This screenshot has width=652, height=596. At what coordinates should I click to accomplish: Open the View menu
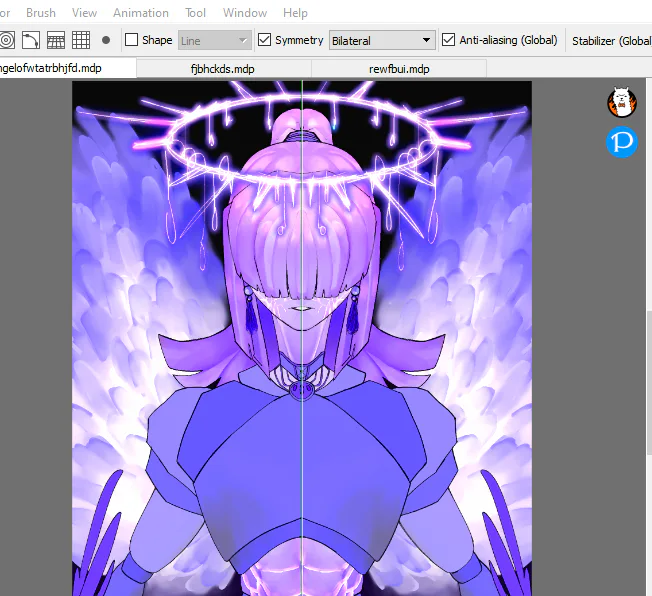(x=84, y=13)
